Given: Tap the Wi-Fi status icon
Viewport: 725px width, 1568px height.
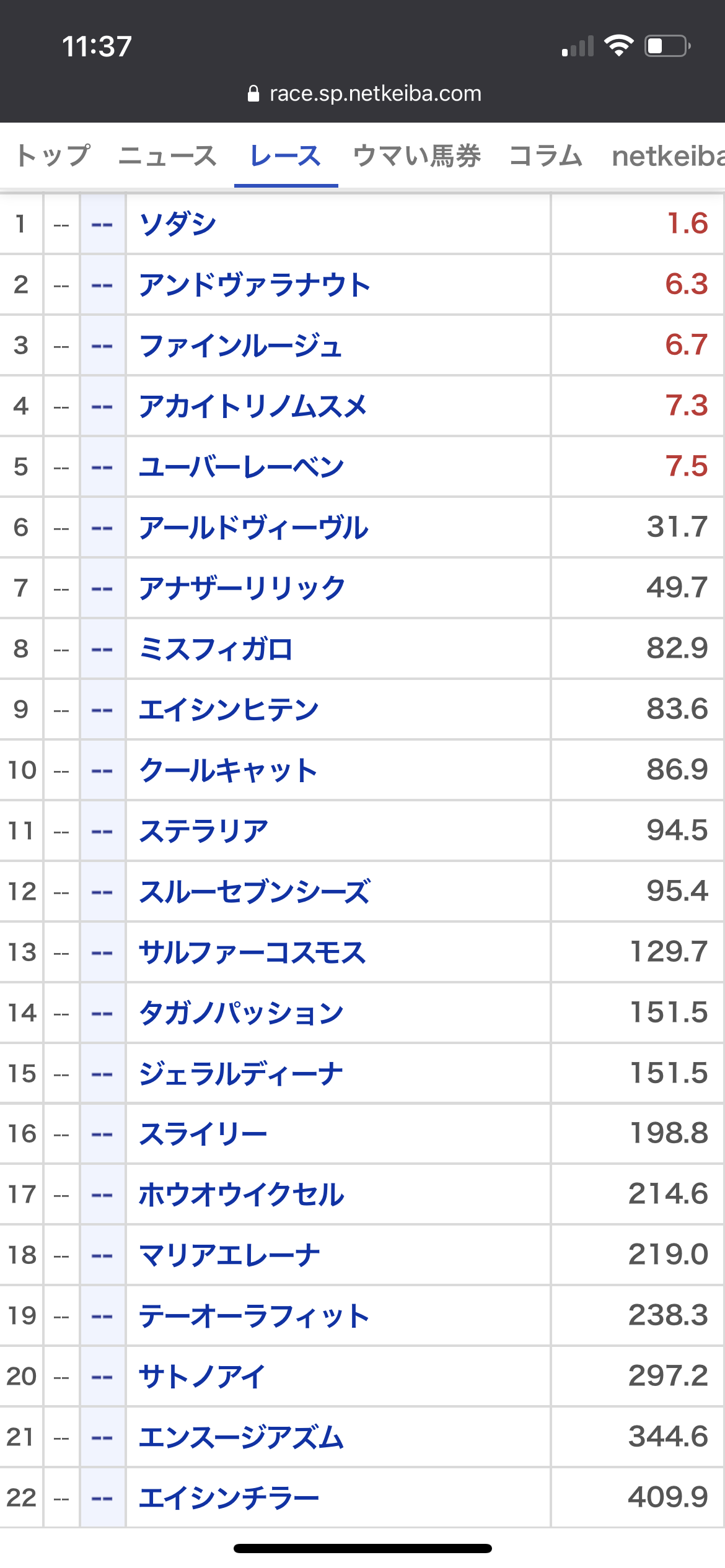Looking at the screenshot, I should click(618, 46).
